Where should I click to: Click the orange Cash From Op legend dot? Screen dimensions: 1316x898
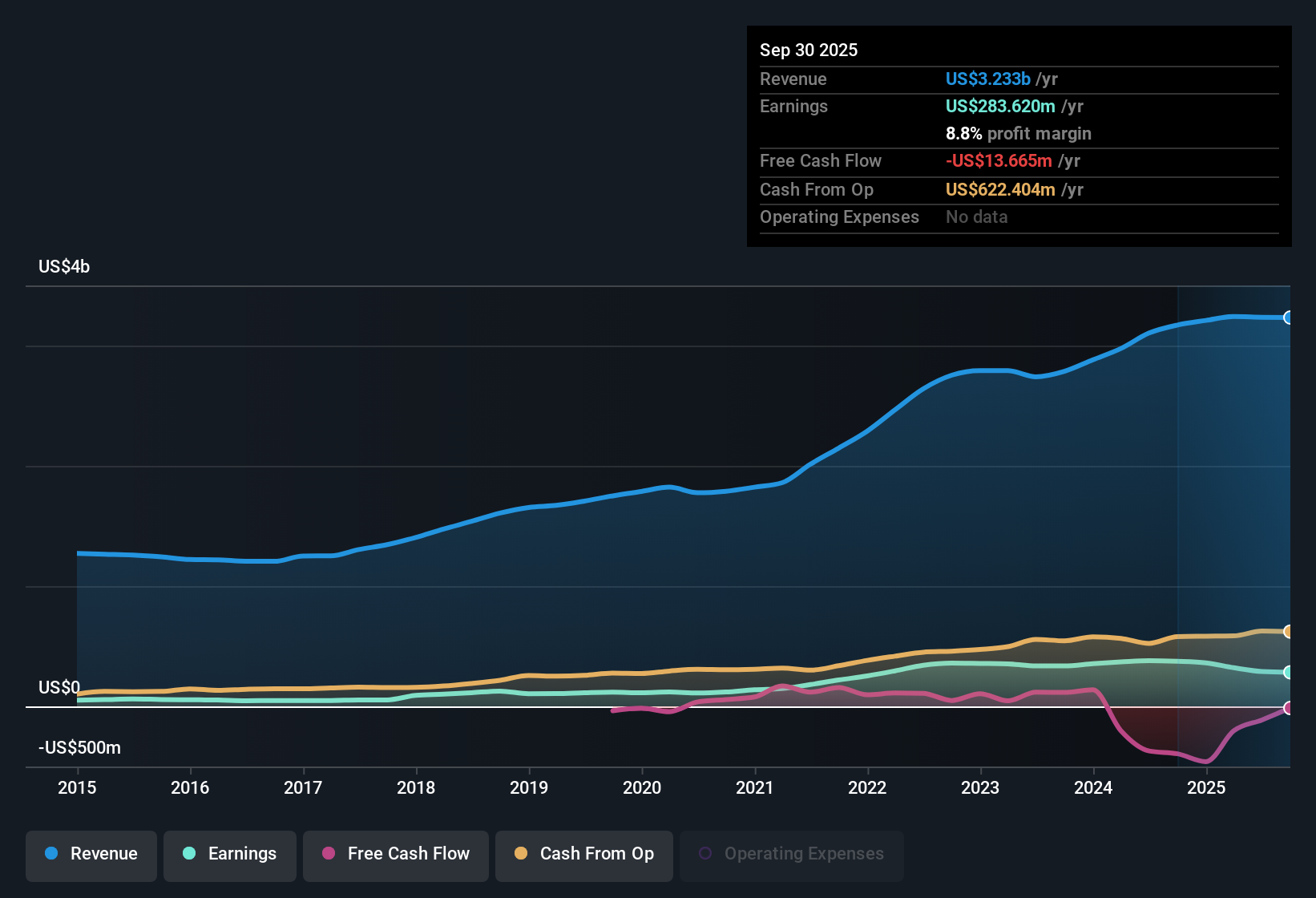pos(521,854)
